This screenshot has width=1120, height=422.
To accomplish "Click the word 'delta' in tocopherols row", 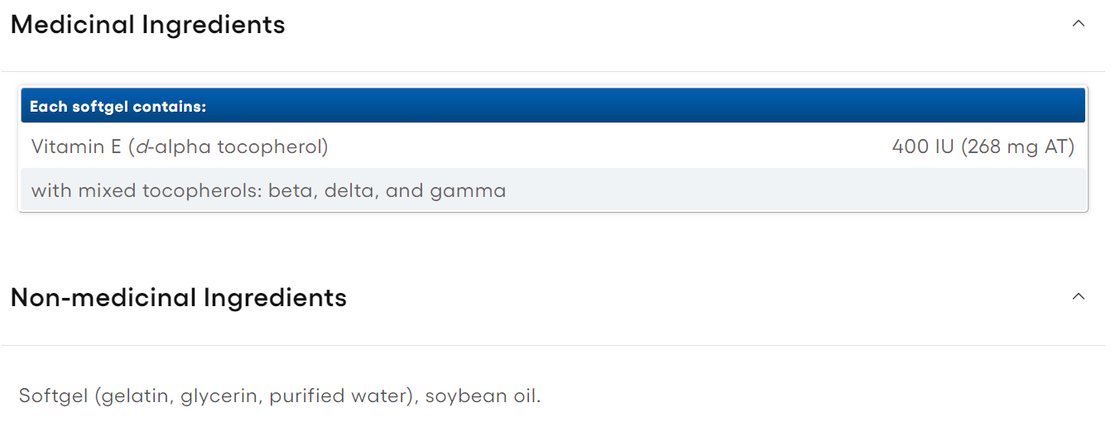I will (x=347, y=190).
